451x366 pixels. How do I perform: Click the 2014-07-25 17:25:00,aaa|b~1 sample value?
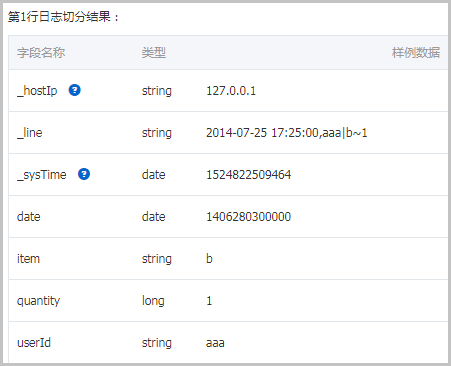pyautogui.click(x=287, y=133)
